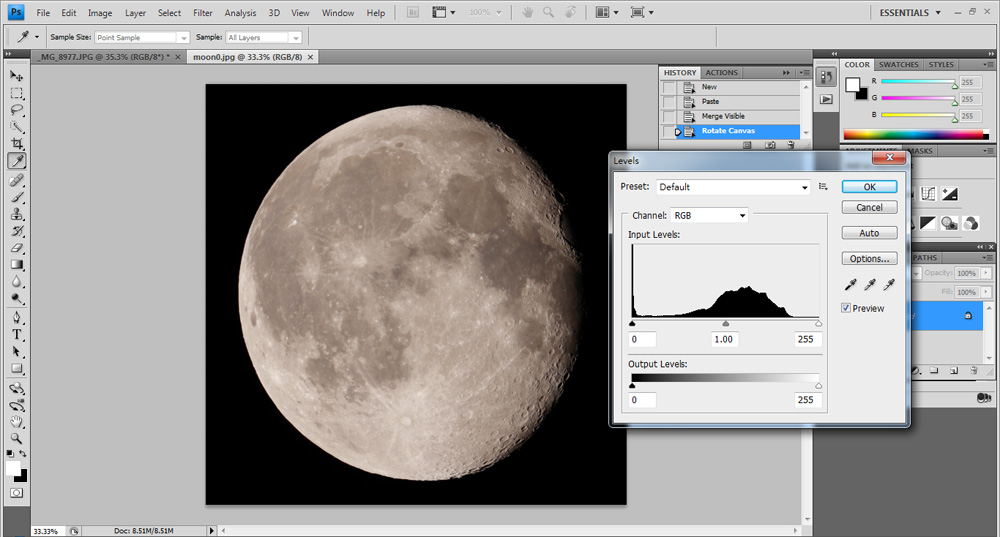Click the white point eyedropper in Levels
Screen dimensions: 1000x537
point(888,285)
